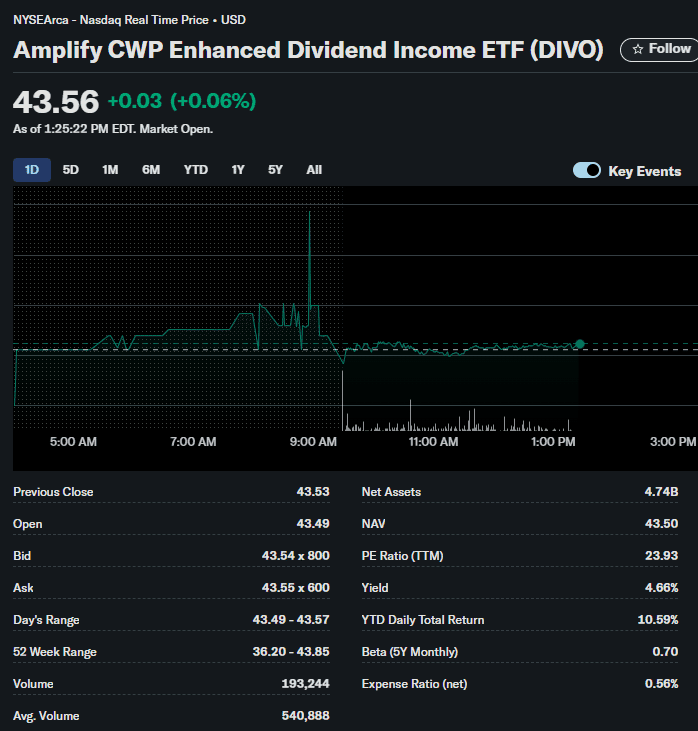Select the 1D chart range tab
This screenshot has height=731, width=698.
click(31, 170)
